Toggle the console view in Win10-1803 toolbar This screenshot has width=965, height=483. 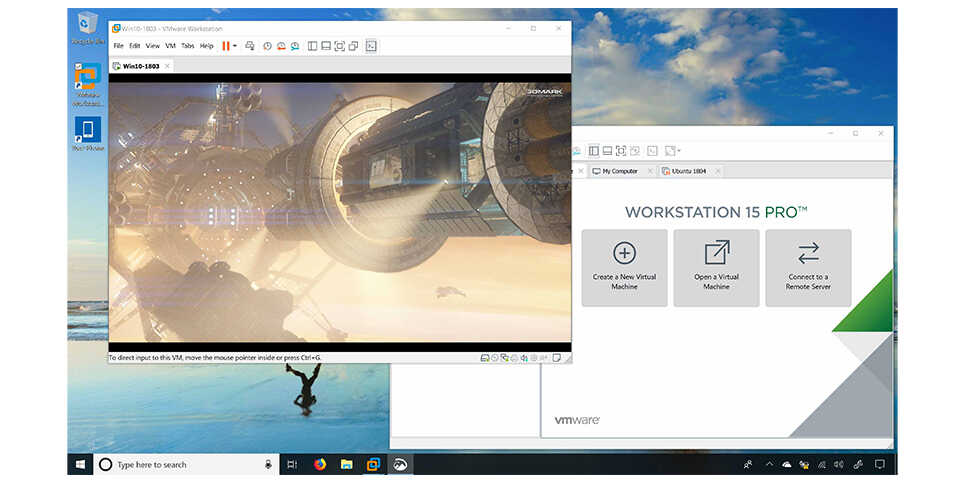371,46
